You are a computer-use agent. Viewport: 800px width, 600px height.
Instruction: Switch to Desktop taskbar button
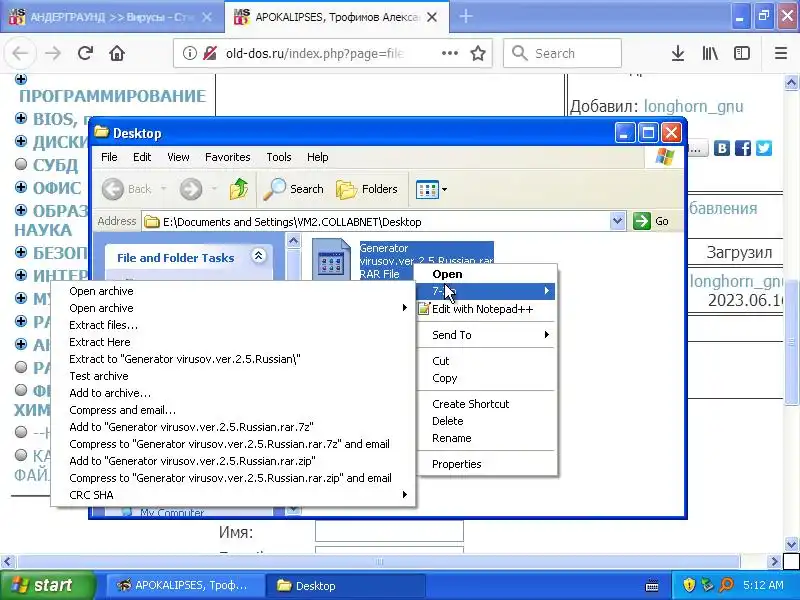[345, 585]
